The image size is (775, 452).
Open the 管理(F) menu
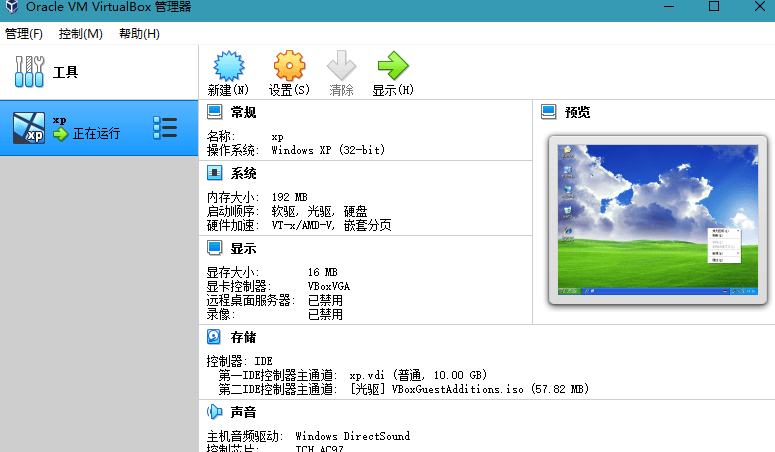[x=24, y=34]
